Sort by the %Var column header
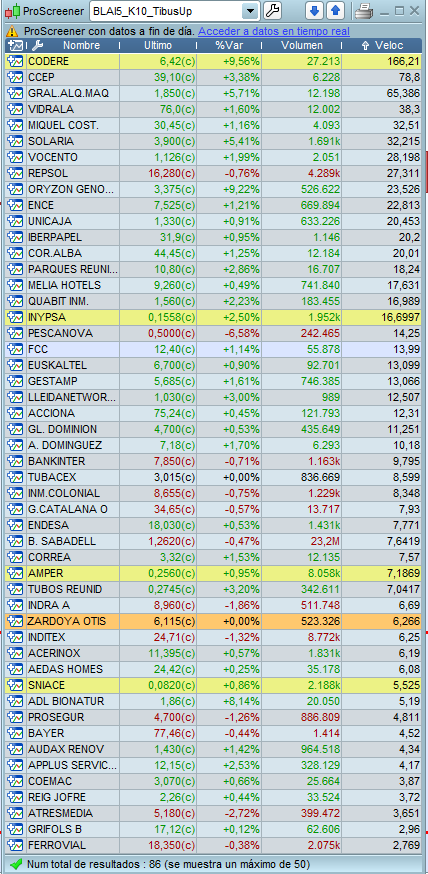Screen dimensions: 428x874 (230, 46)
